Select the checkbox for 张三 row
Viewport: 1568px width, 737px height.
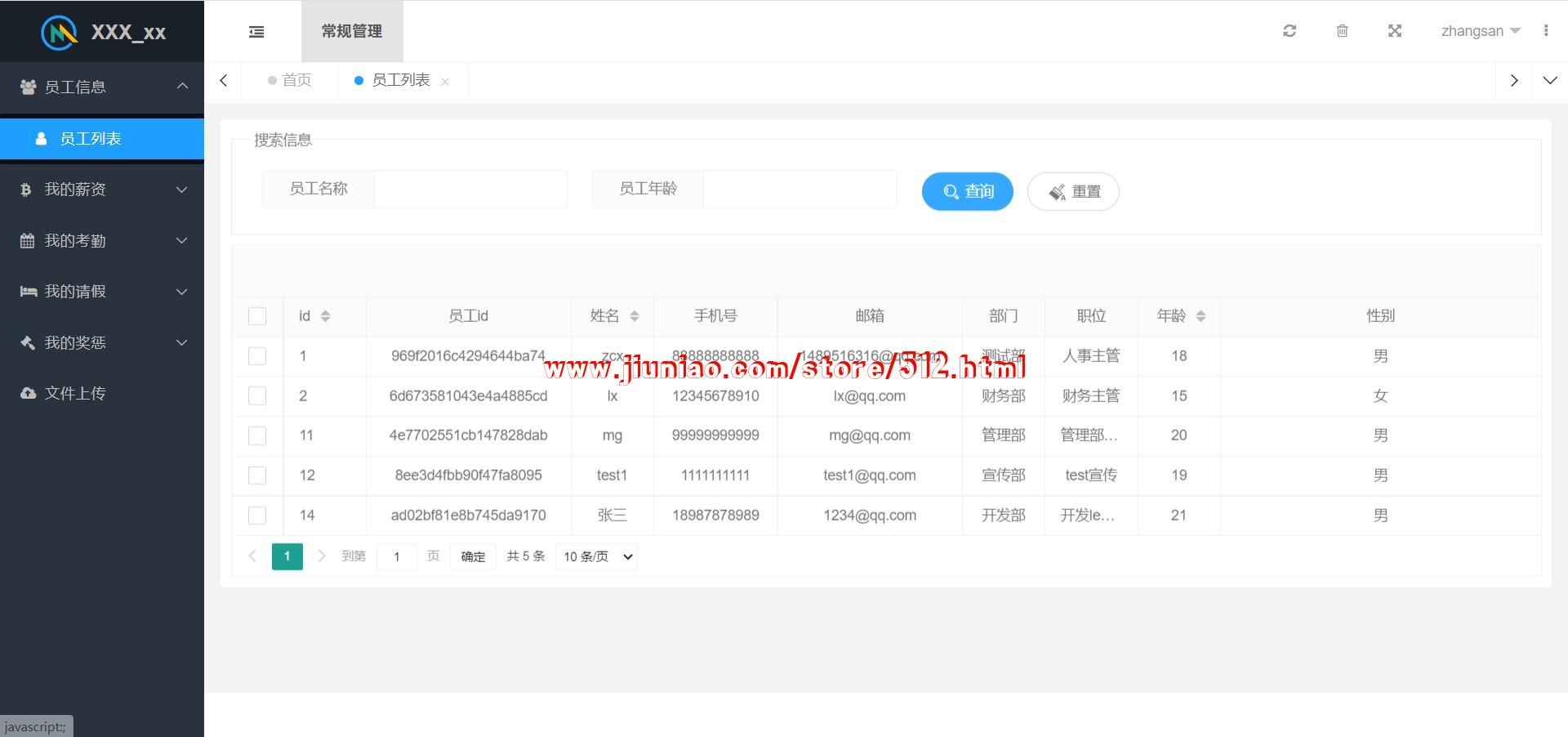tap(257, 516)
